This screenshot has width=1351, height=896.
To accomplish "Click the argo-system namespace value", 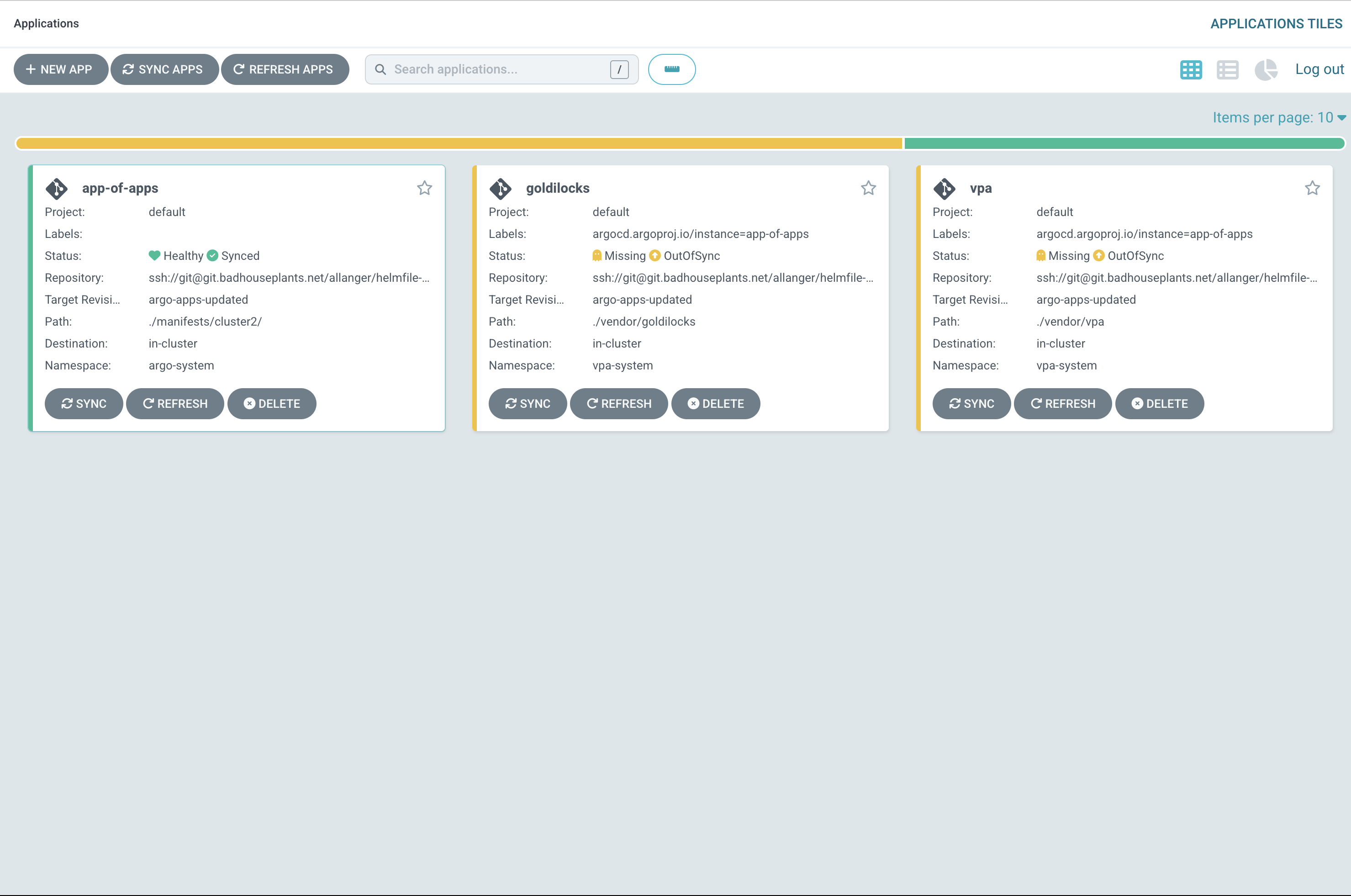I will click(181, 366).
